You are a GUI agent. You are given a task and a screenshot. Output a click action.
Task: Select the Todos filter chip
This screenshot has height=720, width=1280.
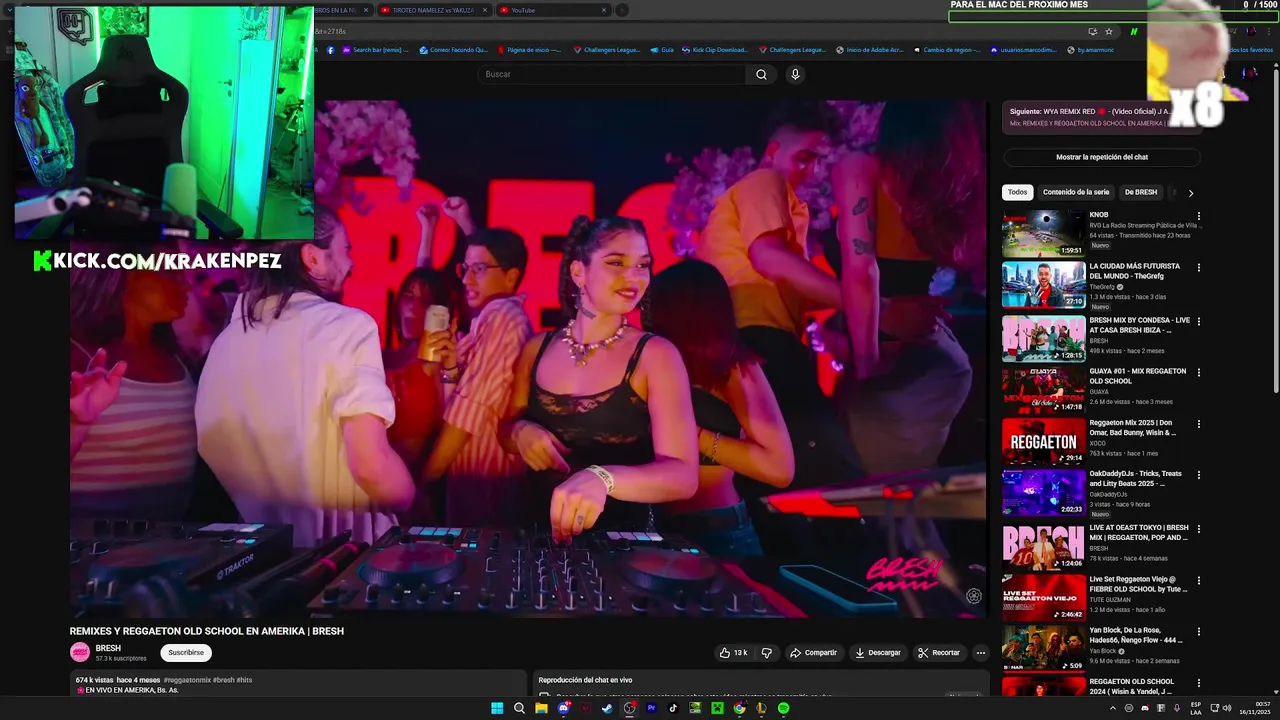pos(1017,192)
